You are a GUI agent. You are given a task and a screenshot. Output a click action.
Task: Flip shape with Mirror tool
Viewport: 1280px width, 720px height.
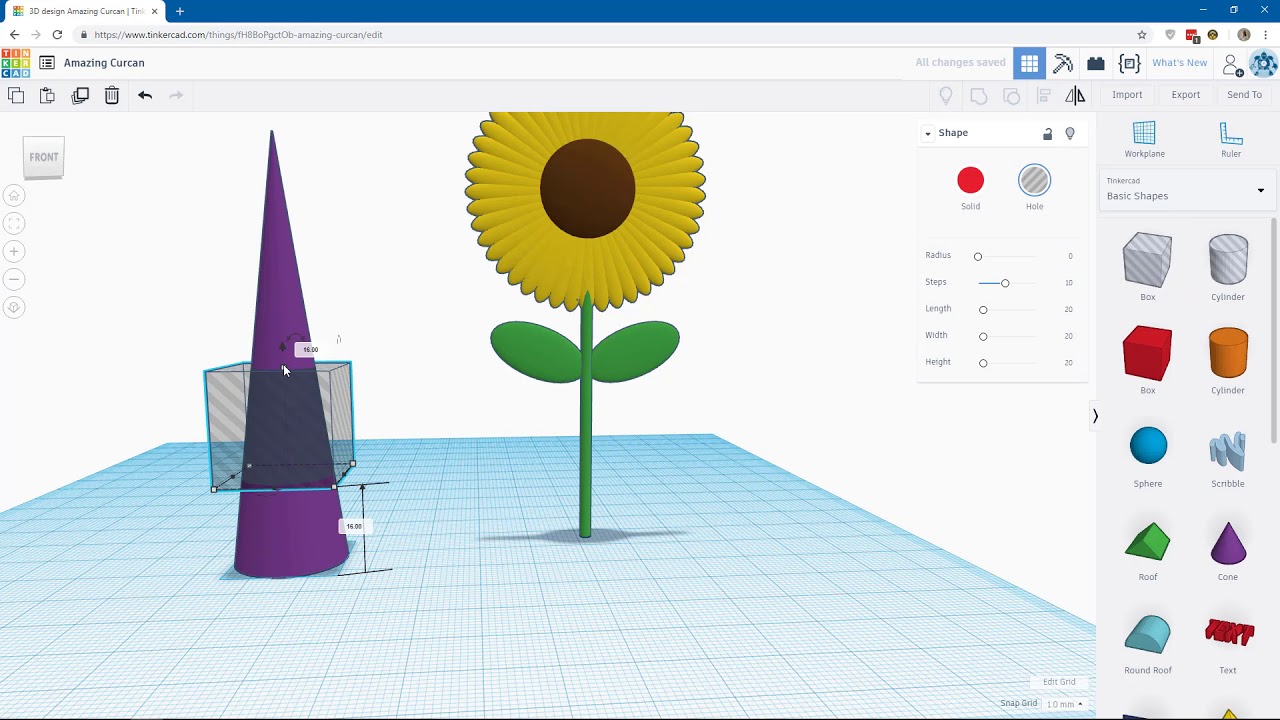tap(1075, 95)
